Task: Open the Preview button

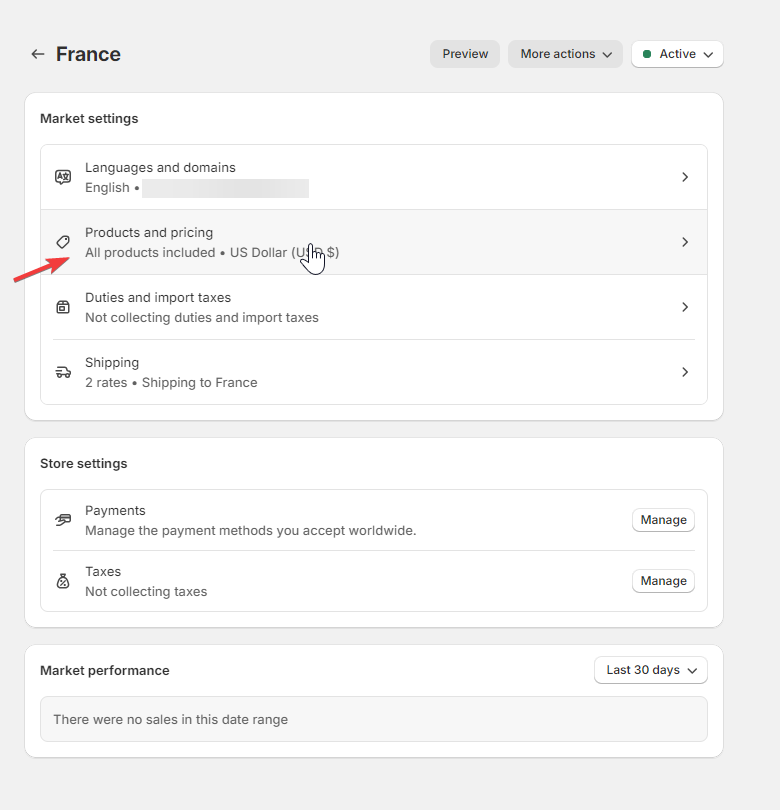Action: tap(465, 54)
